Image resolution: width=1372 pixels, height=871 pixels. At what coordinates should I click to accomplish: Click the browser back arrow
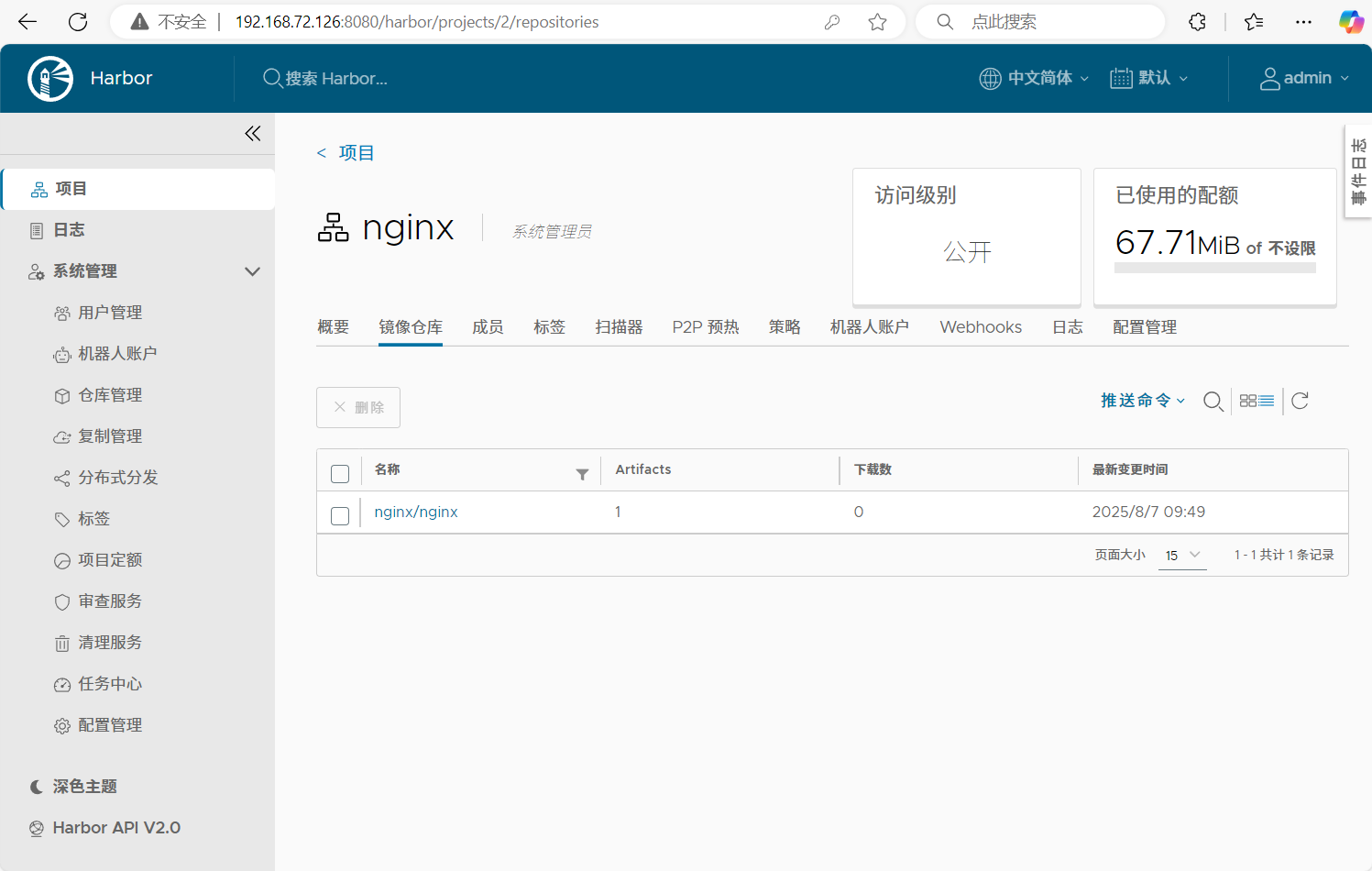tap(27, 22)
